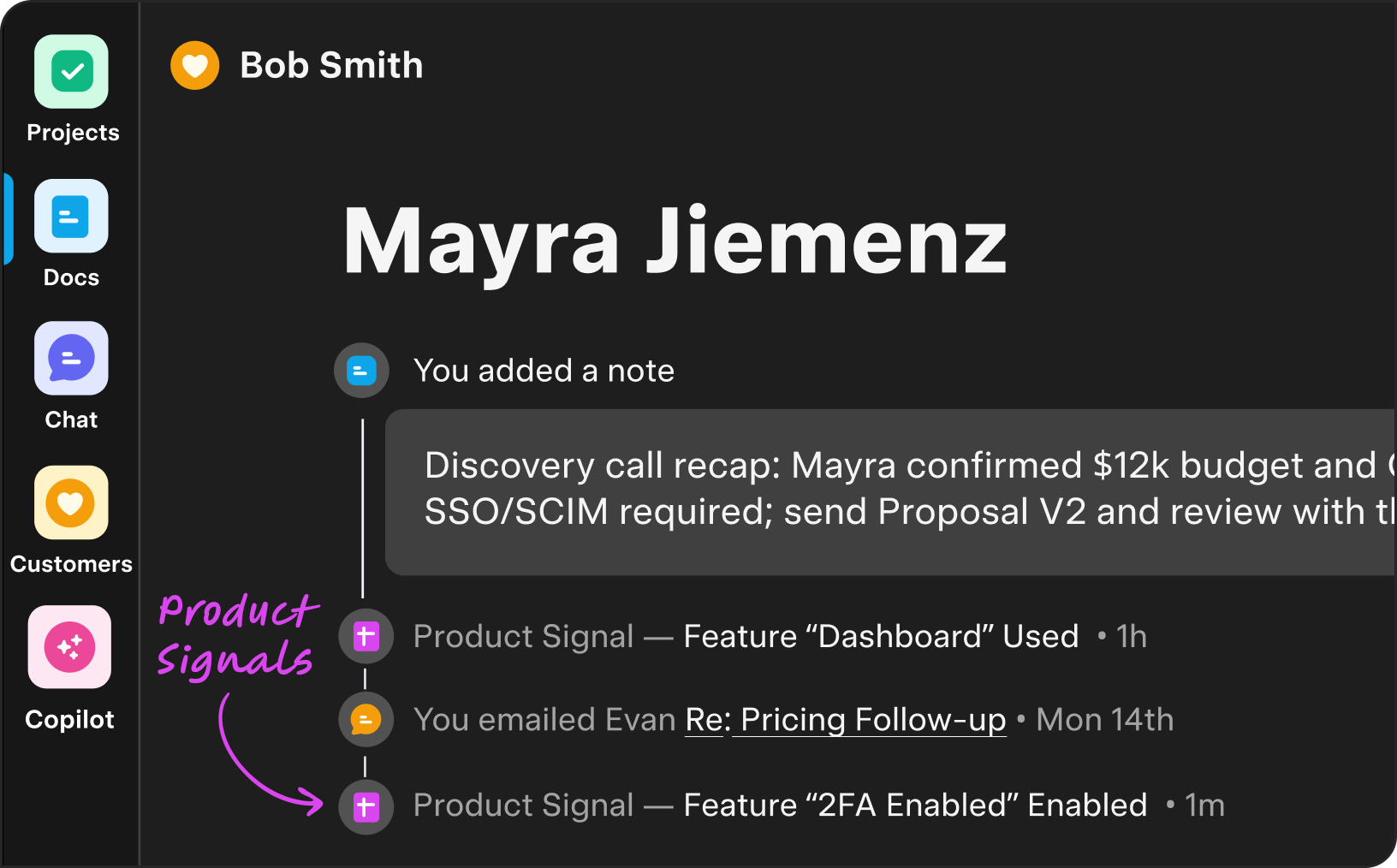
Task: Click the Bob Smith header name
Action: coord(331,66)
